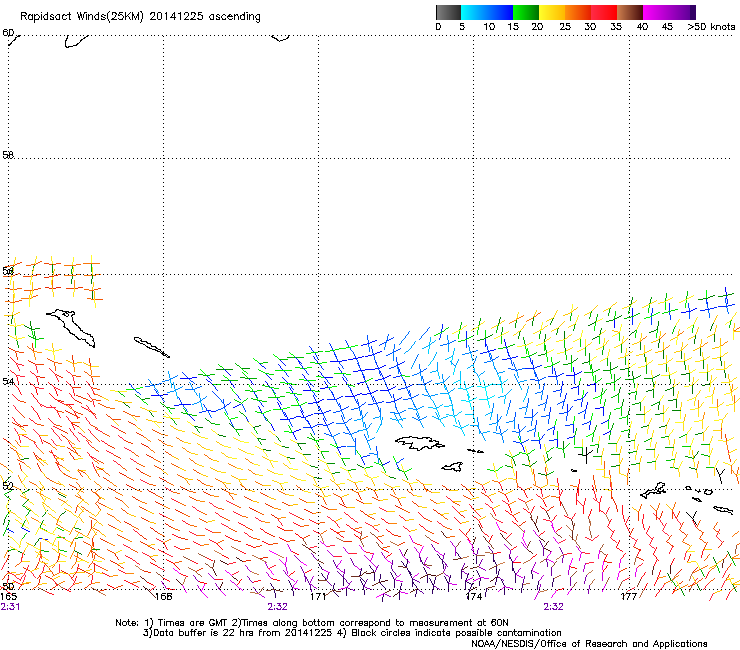
Task: Pick the yellow 20-25 knots legend color
Action: [x=552, y=12]
